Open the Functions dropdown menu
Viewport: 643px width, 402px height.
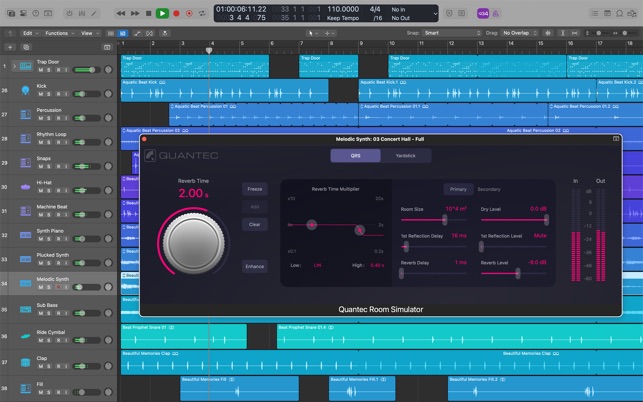[59, 33]
